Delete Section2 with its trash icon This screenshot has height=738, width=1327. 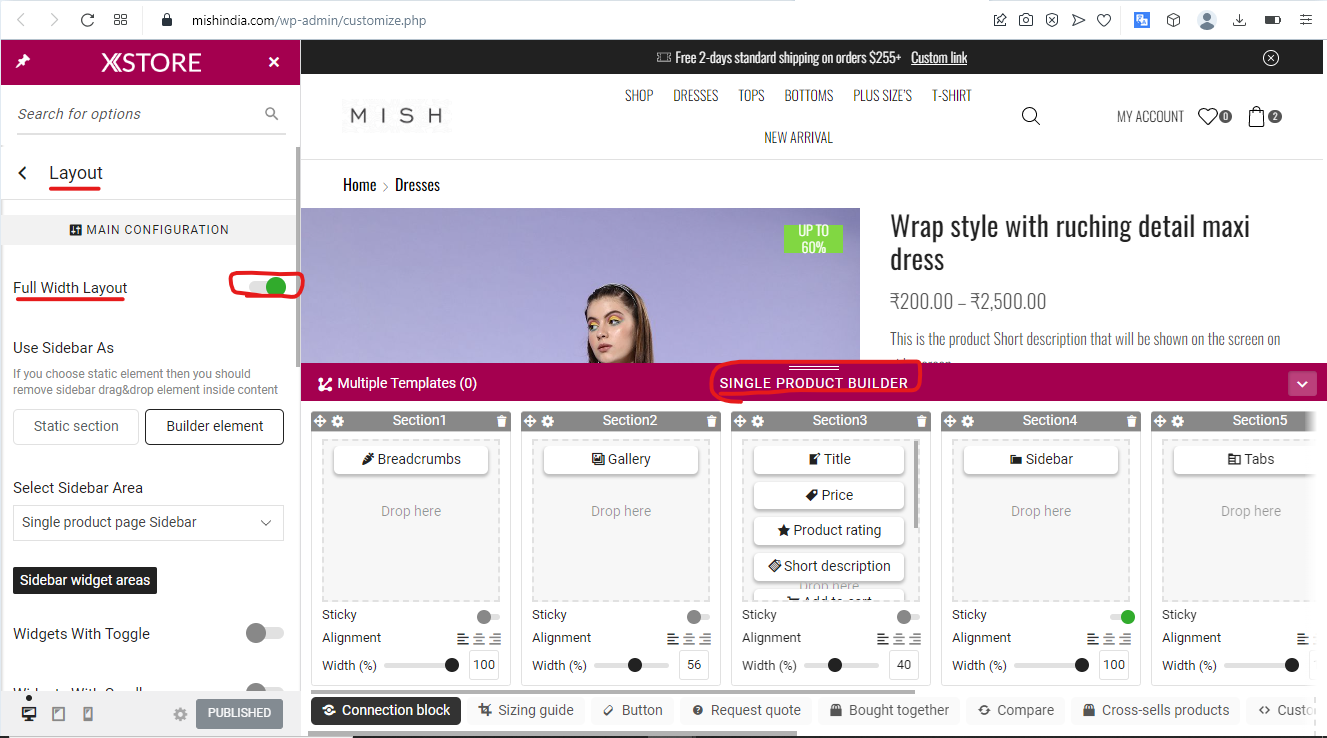(711, 421)
